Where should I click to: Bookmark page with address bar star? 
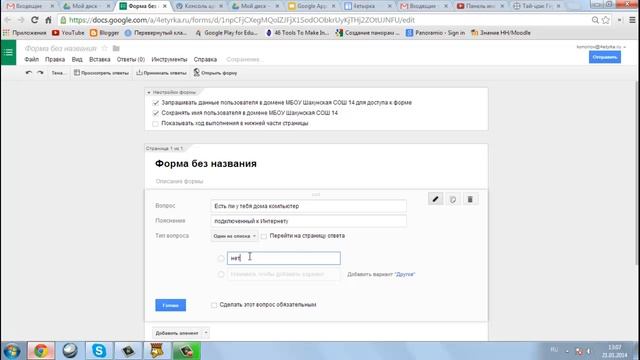click(x=606, y=20)
